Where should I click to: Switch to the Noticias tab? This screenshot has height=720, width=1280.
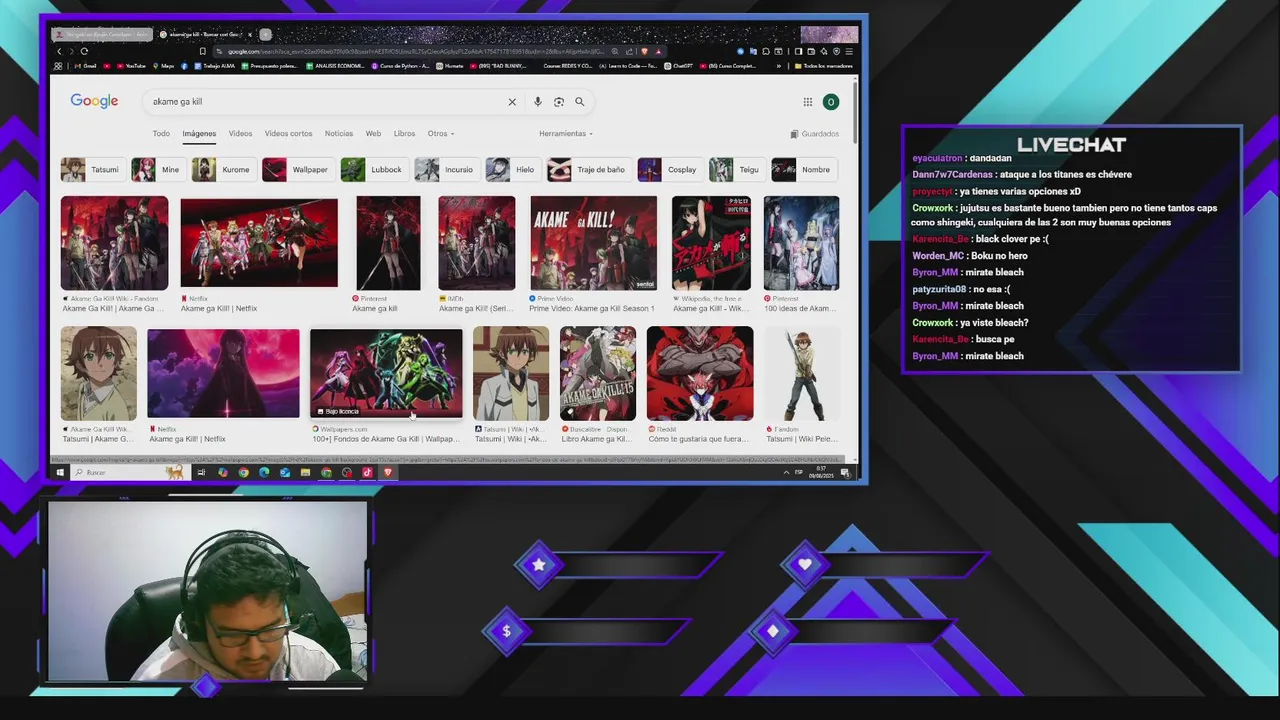pos(338,134)
